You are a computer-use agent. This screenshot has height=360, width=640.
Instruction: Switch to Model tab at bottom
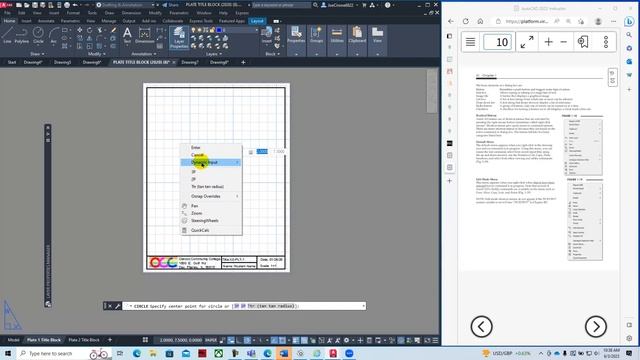[x=13, y=340]
